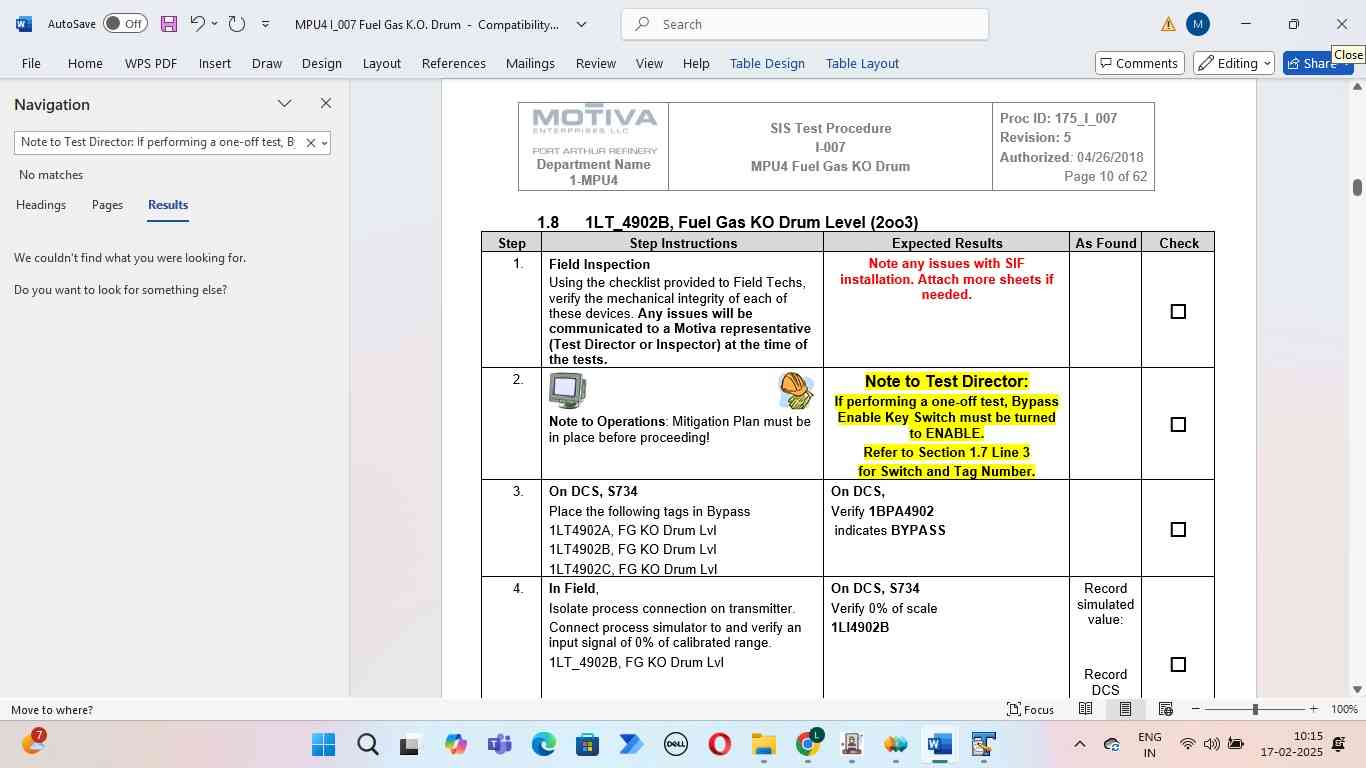Switch to the Table Layout tab

pos(862,63)
